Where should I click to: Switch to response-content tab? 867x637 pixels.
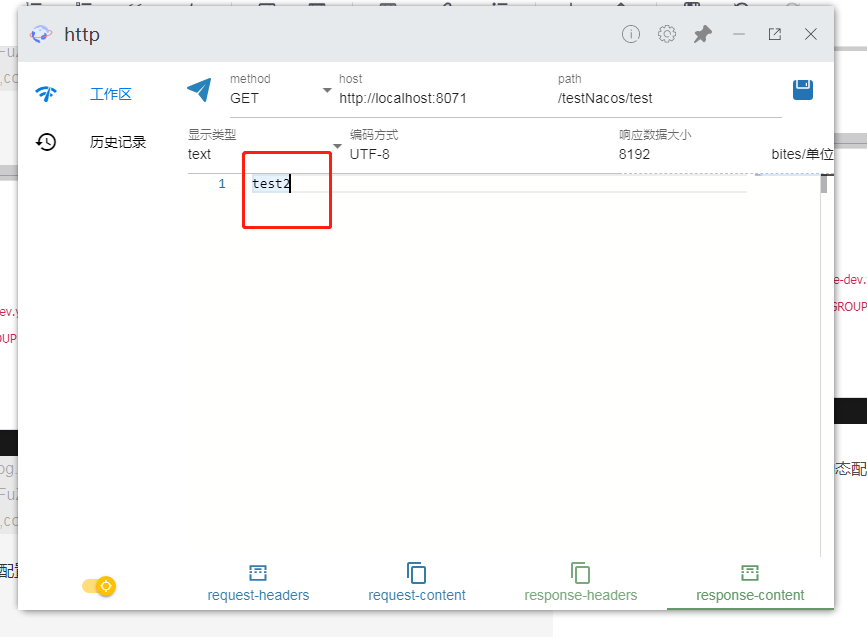[x=750, y=584]
